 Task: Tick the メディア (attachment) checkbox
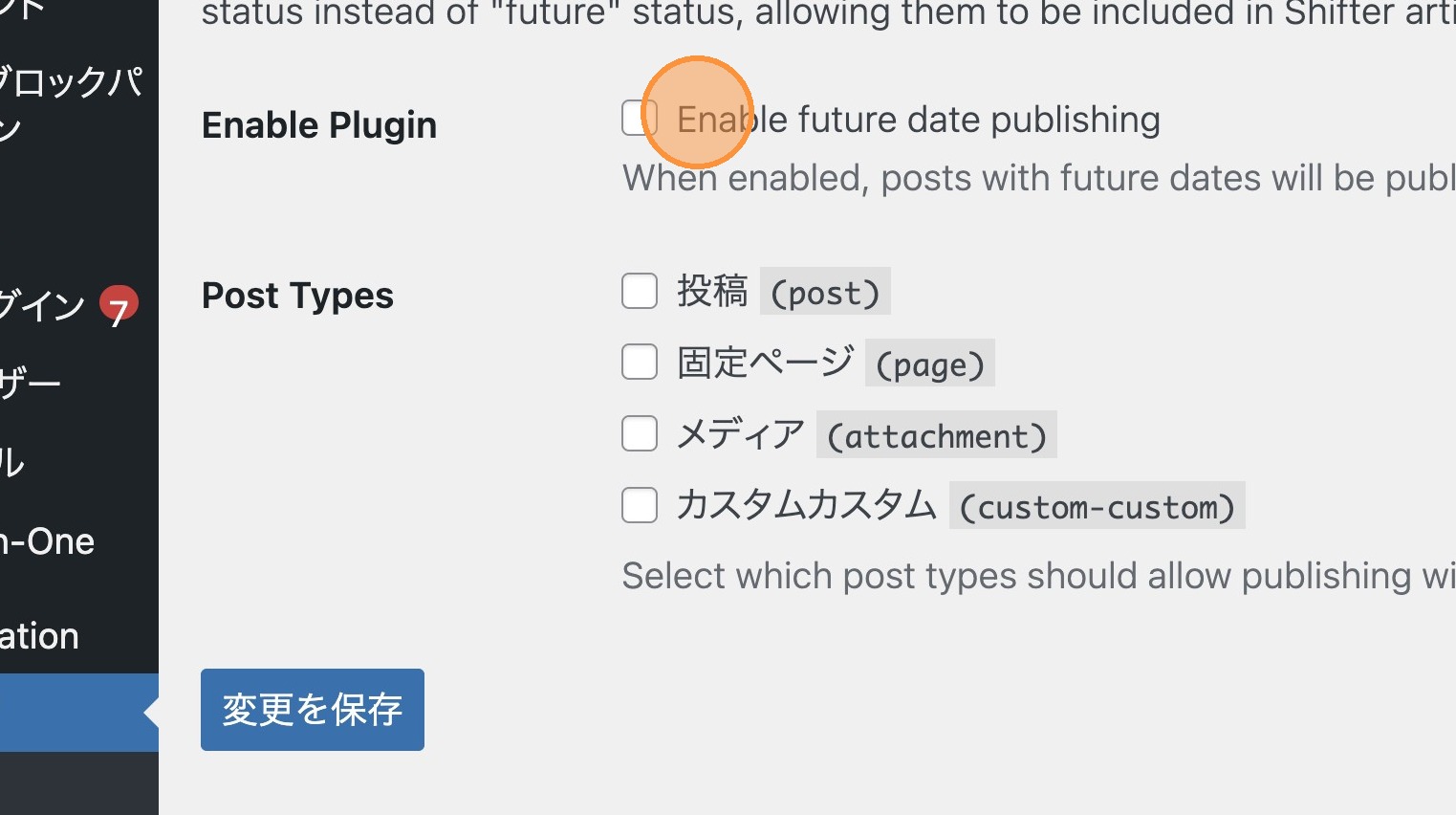point(640,433)
